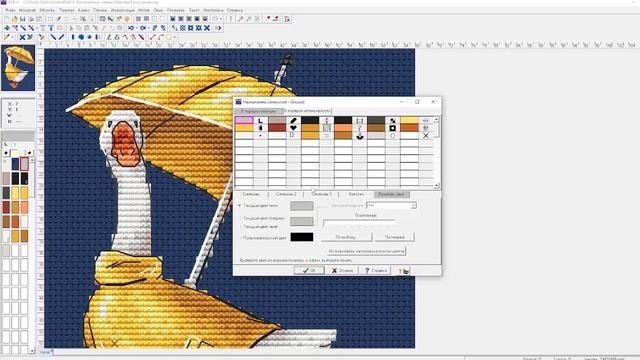Viewport: 640px width, 360px height.
Task: Select the heart symbol cell in symbol grid
Action: 293,128
